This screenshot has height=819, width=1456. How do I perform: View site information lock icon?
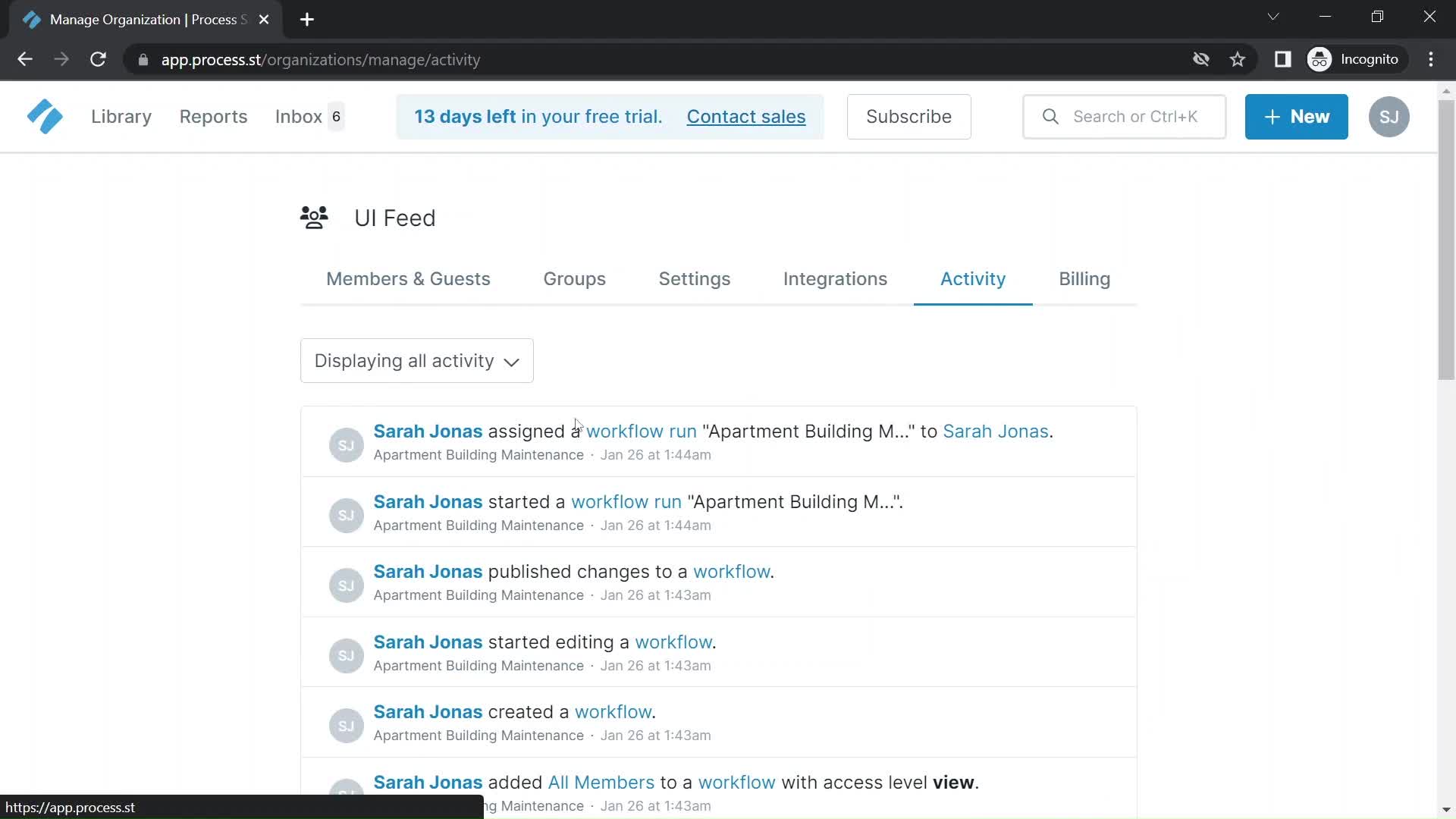point(143,60)
